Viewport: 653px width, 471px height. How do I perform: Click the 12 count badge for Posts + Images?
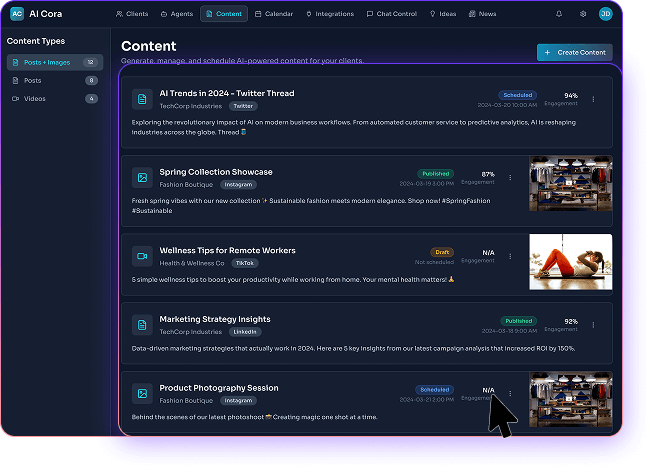click(x=90, y=62)
